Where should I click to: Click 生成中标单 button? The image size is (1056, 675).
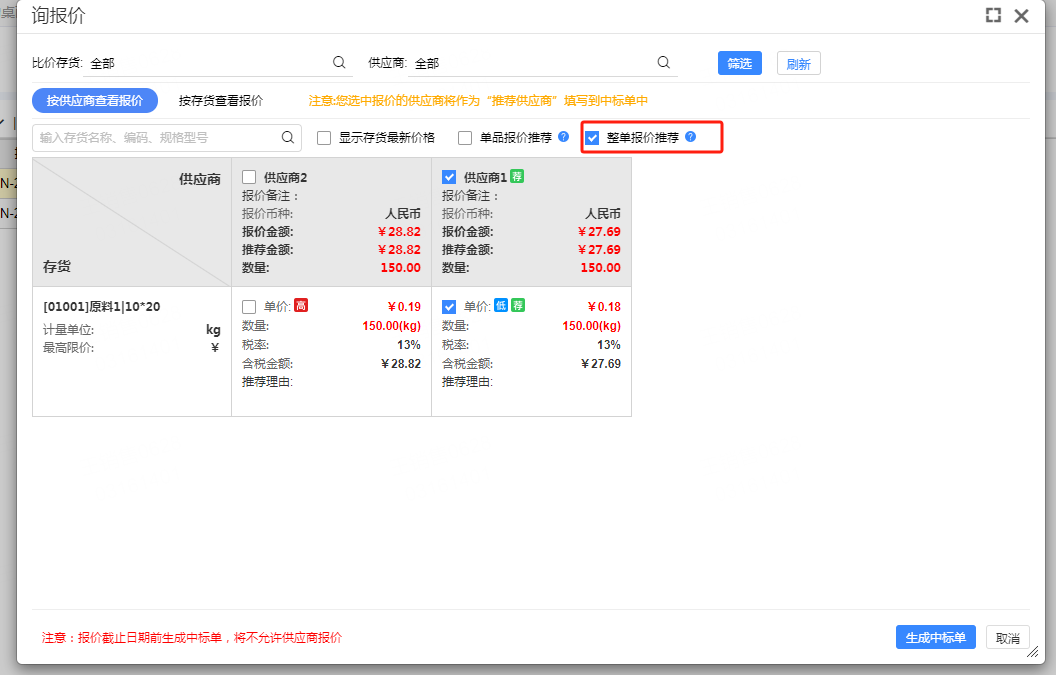[935, 637]
